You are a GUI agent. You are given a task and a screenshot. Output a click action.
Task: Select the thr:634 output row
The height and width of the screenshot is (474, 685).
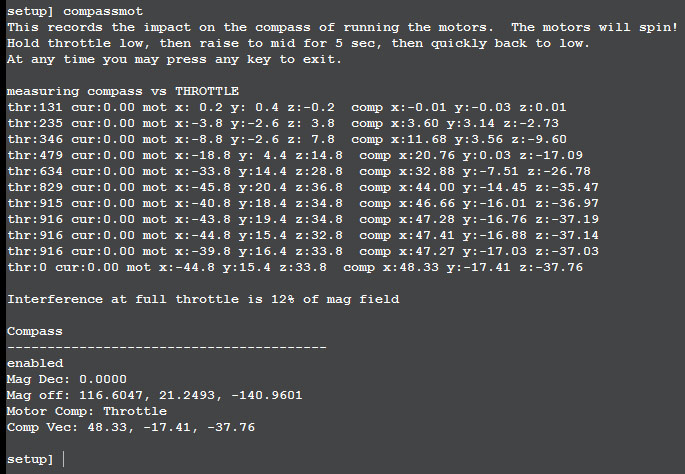(x=299, y=171)
